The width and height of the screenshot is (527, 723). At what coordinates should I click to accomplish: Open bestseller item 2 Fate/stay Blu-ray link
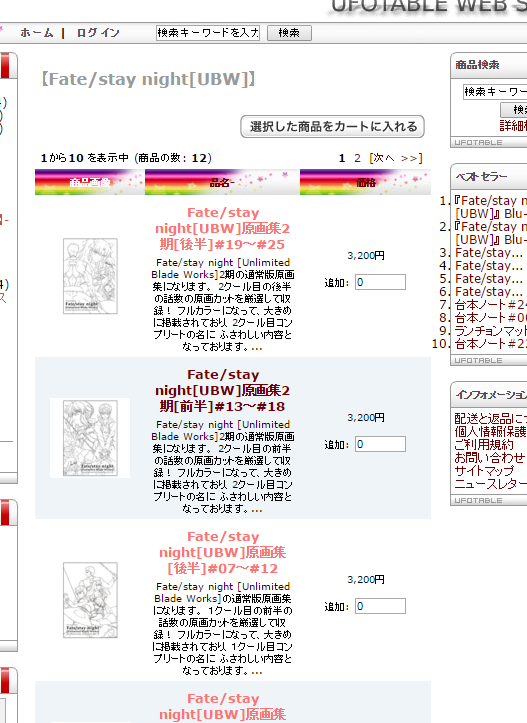(x=491, y=233)
